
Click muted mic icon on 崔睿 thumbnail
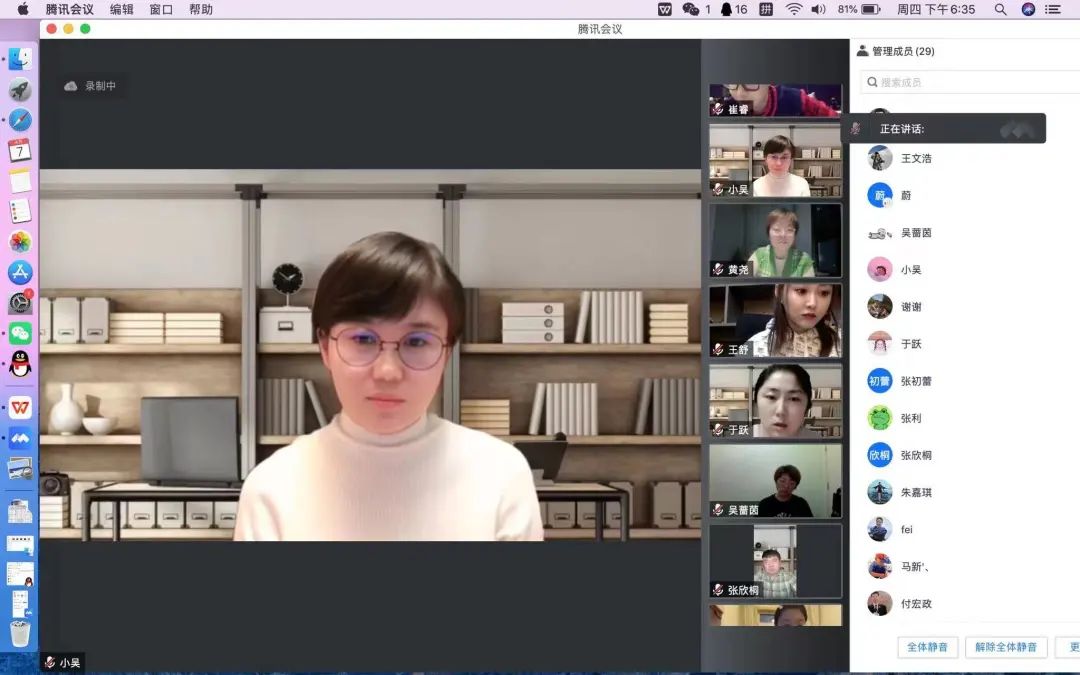pyautogui.click(x=718, y=109)
